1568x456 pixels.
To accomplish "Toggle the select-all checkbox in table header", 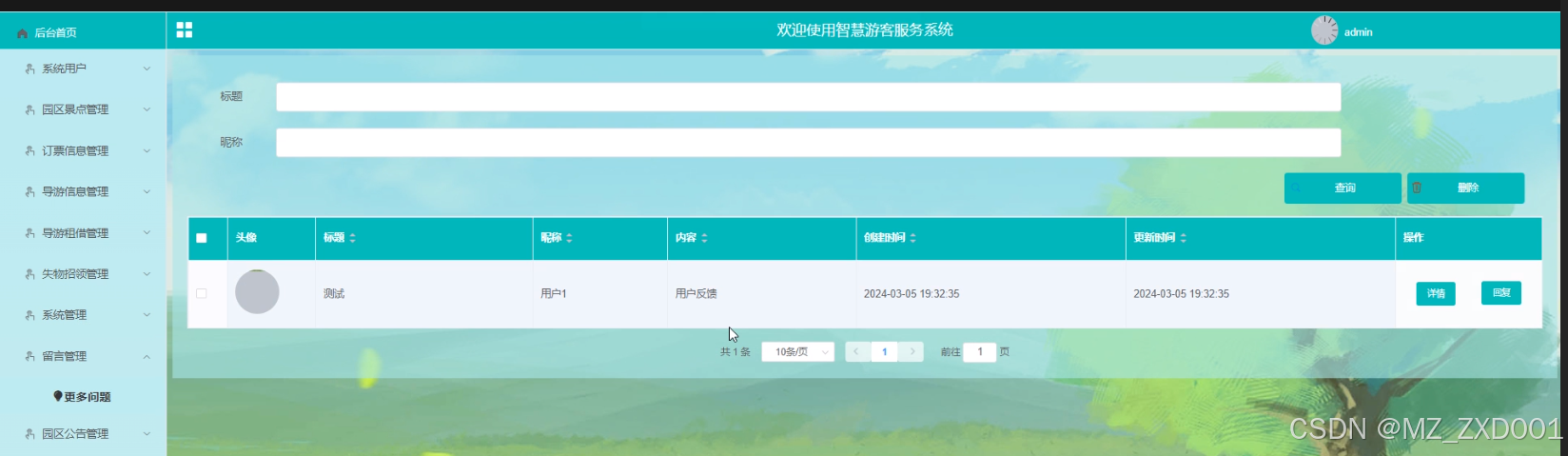I will point(202,238).
